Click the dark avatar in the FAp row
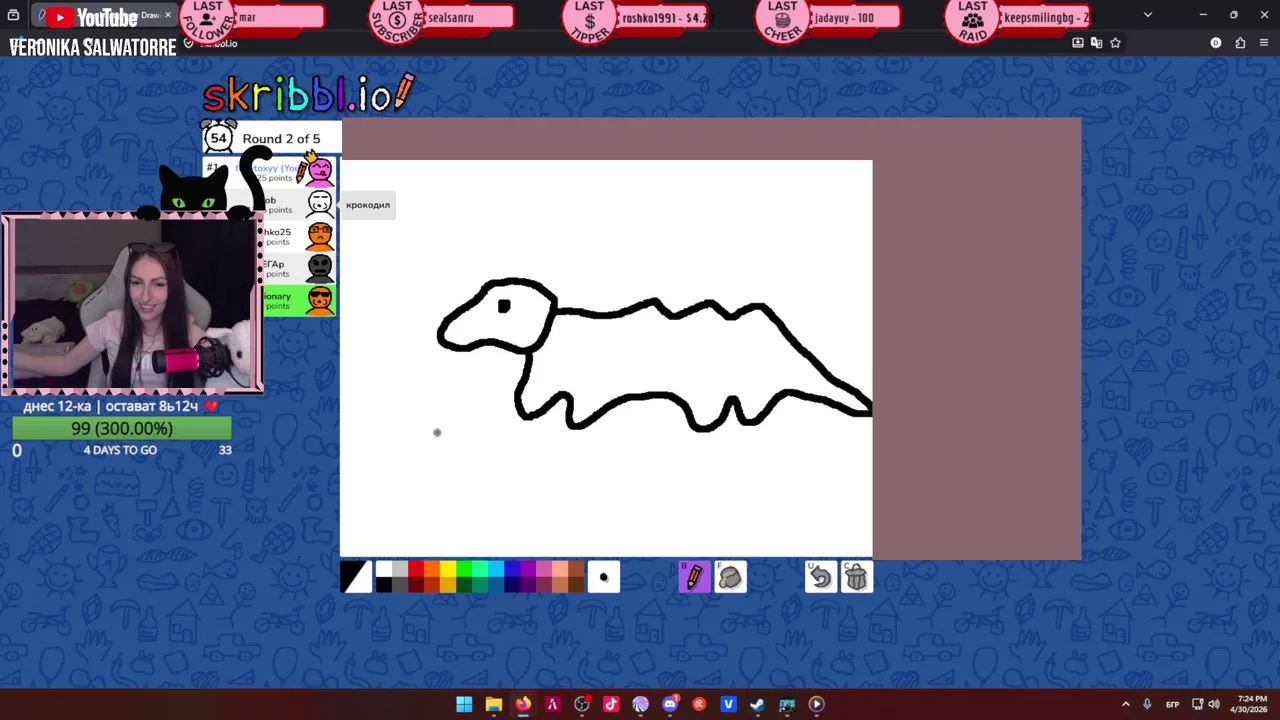1280x720 pixels. (320, 268)
